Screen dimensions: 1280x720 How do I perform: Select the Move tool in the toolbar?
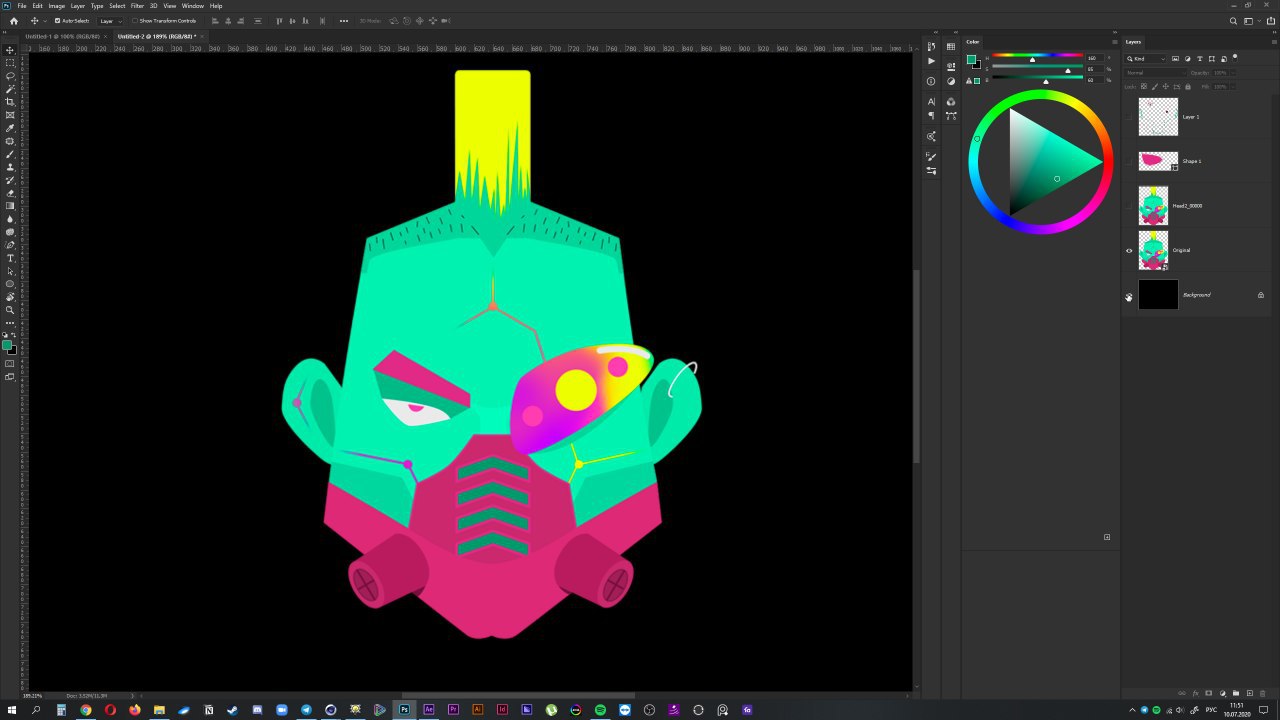point(10,50)
